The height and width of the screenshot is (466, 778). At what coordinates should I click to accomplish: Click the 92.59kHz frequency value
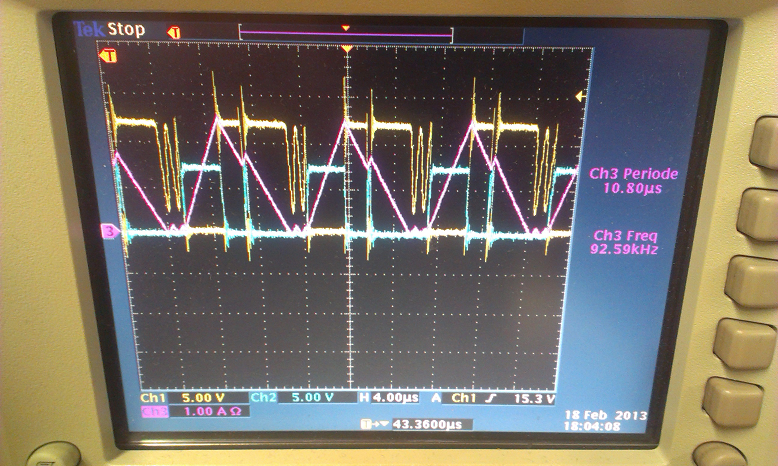(624, 249)
